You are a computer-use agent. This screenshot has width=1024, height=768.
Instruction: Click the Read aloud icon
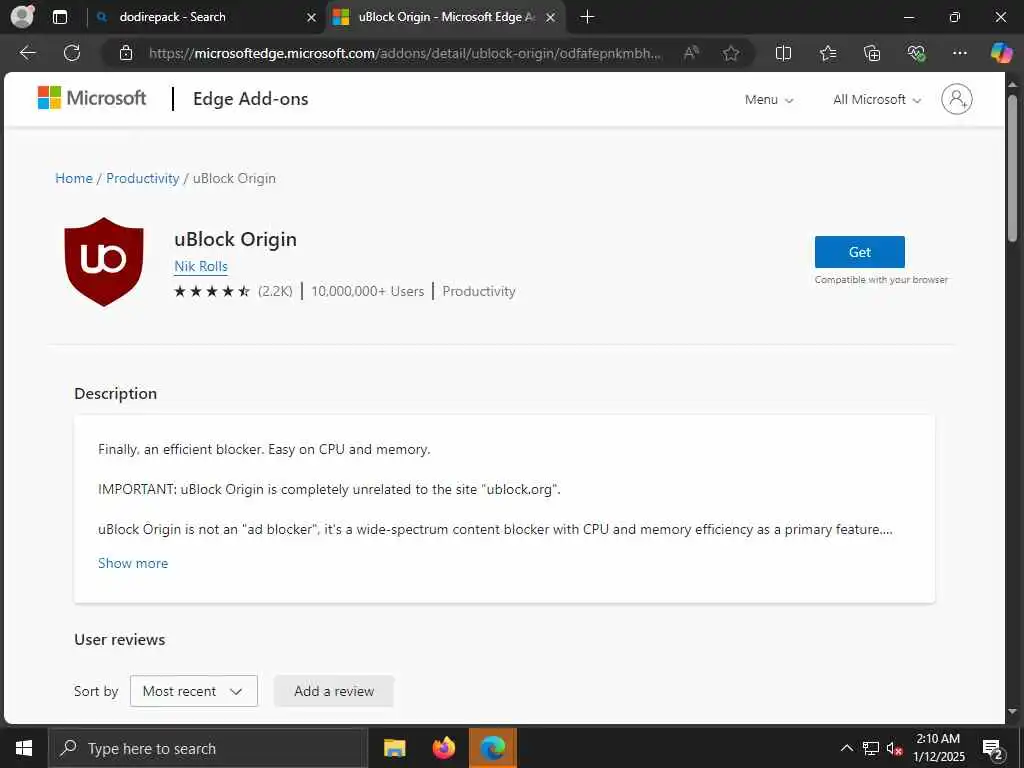(691, 53)
